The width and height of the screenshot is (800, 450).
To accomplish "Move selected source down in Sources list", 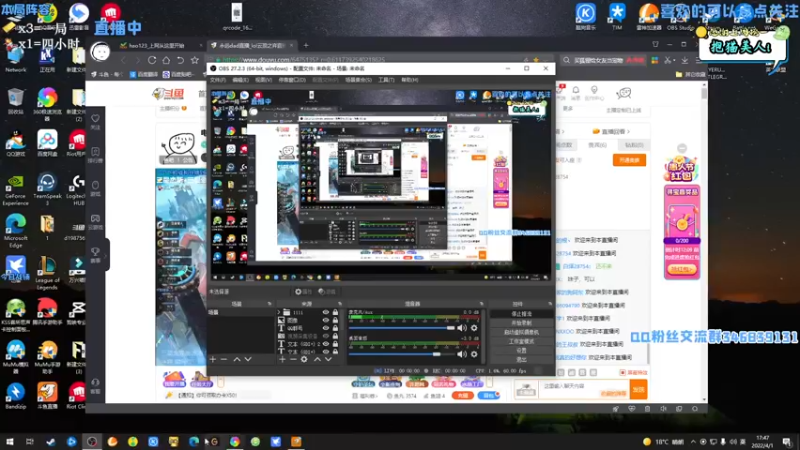I will coord(329,360).
